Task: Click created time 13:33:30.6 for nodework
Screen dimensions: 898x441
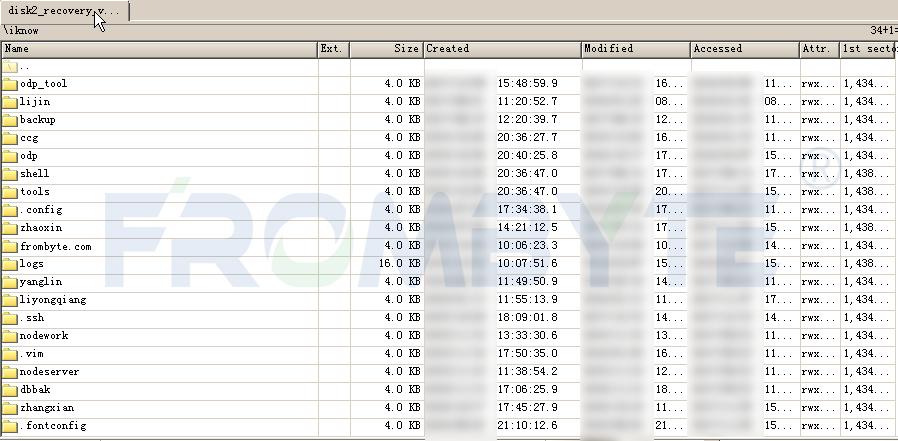Action: (527, 336)
